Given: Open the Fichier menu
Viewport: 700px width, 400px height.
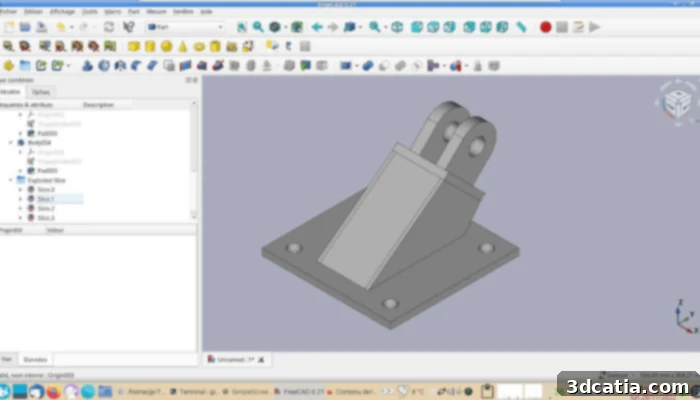Looking at the screenshot, I should pyautogui.click(x=8, y=12).
